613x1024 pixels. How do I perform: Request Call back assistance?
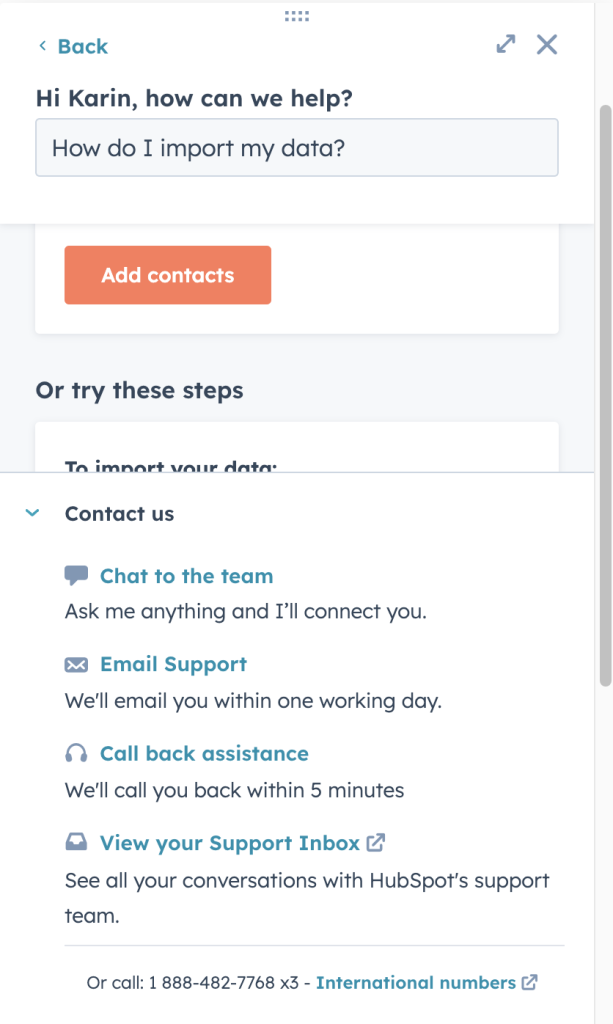(x=204, y=754)
